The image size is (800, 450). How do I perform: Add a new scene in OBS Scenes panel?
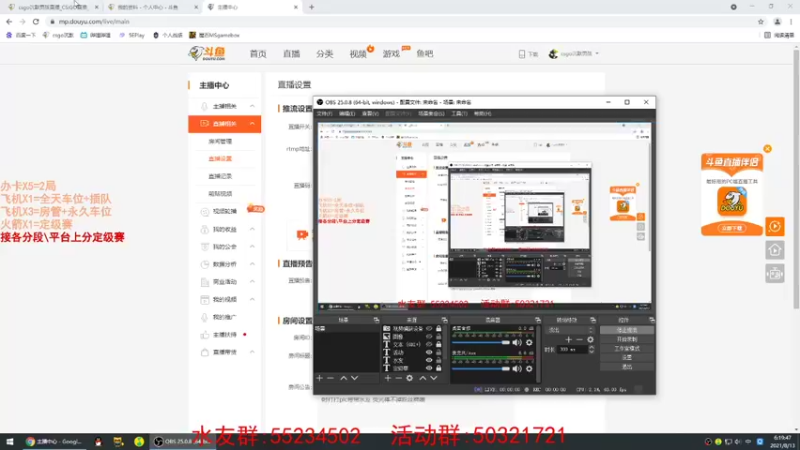click(319, 378)
